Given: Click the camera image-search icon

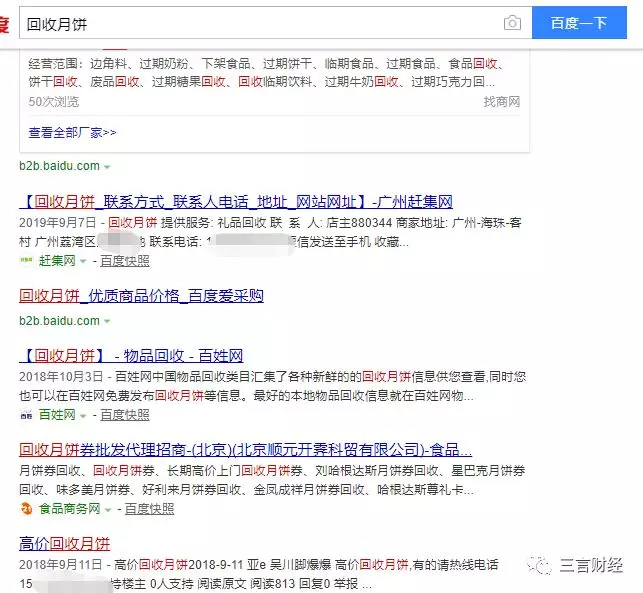Looking at the screenshot, I should point(512,23).
